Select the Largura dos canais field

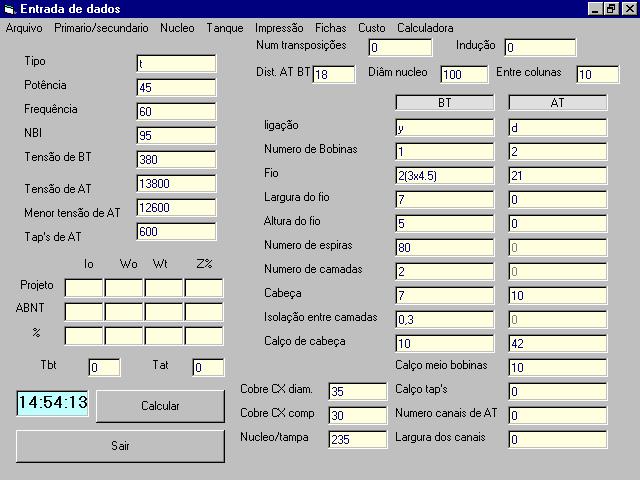coord(558,440)
